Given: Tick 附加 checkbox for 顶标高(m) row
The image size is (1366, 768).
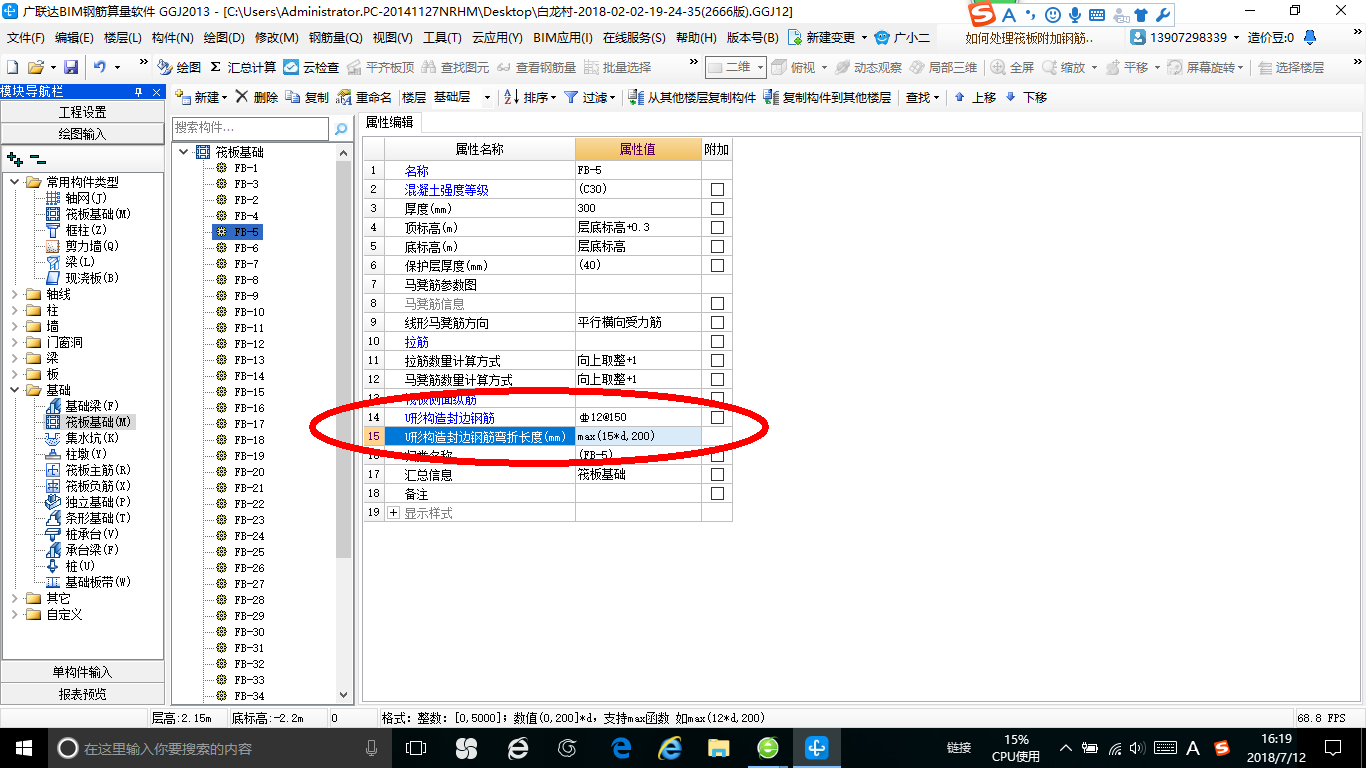Looking at the screenshot, I should coord(717,227).
